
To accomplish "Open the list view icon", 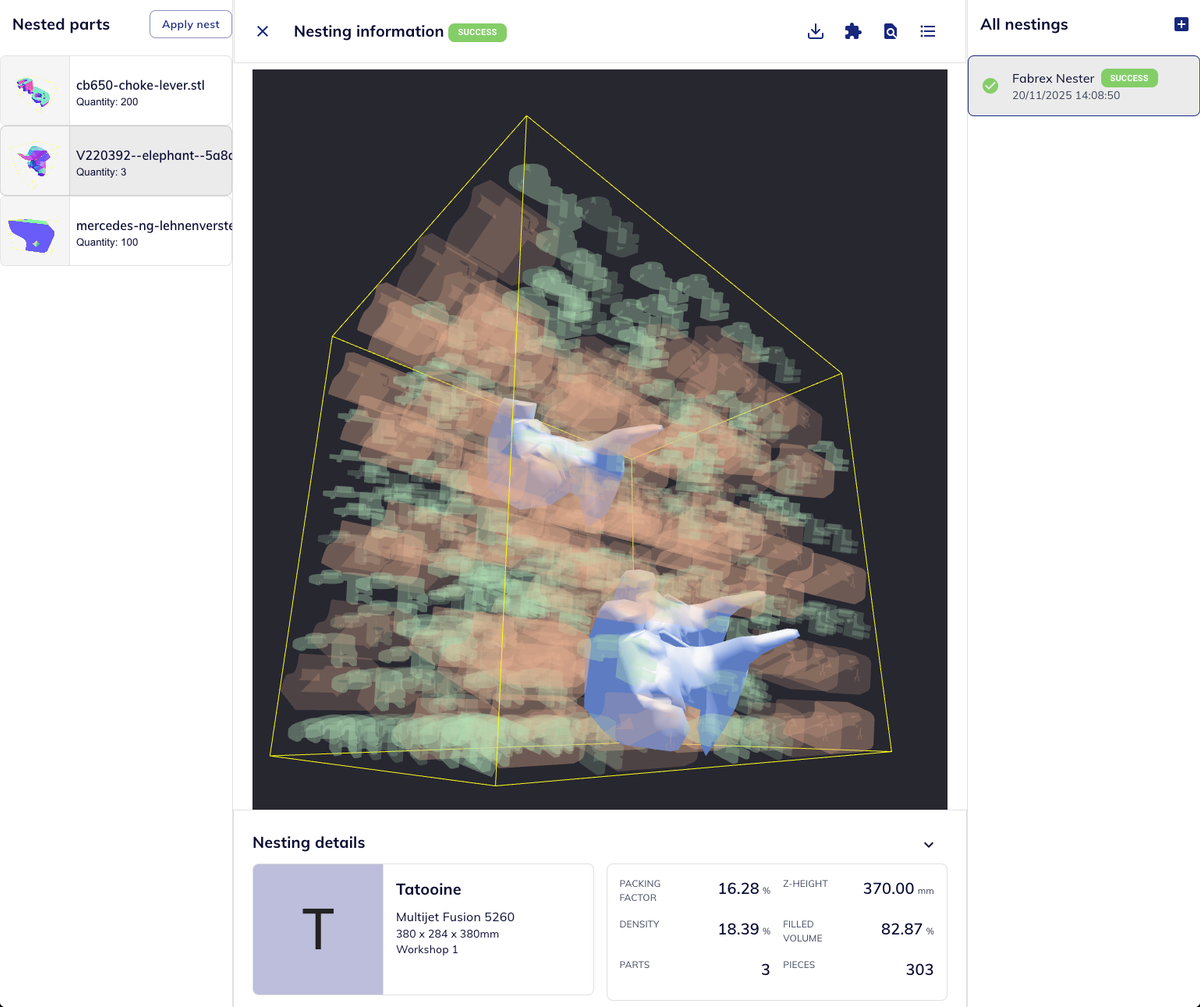I will pos(928,31).
